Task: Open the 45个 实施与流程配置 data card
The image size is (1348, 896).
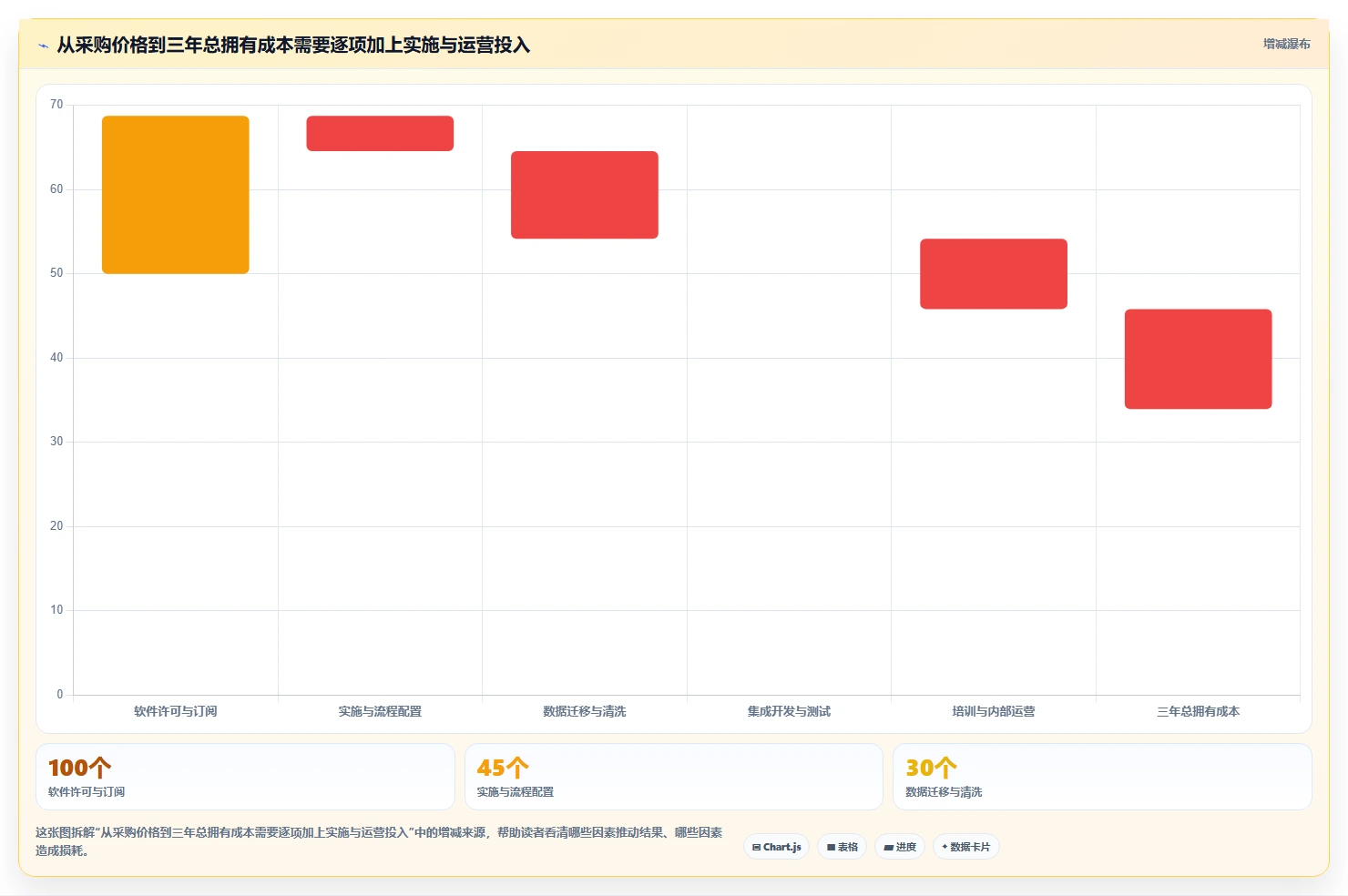Action: [674, 777]
